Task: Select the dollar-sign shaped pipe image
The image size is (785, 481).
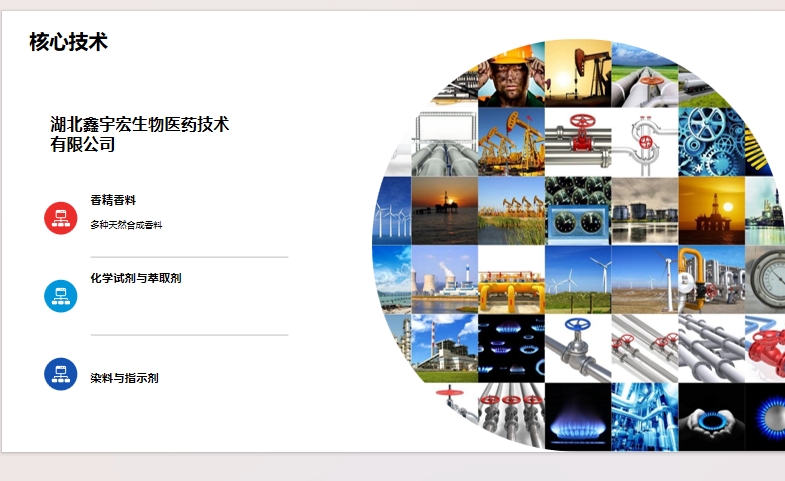Action: click(x=644, y=142)
